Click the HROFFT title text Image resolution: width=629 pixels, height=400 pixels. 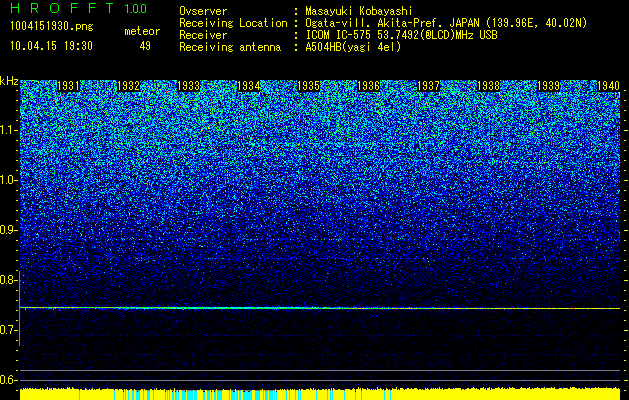[x=62, y=8]
